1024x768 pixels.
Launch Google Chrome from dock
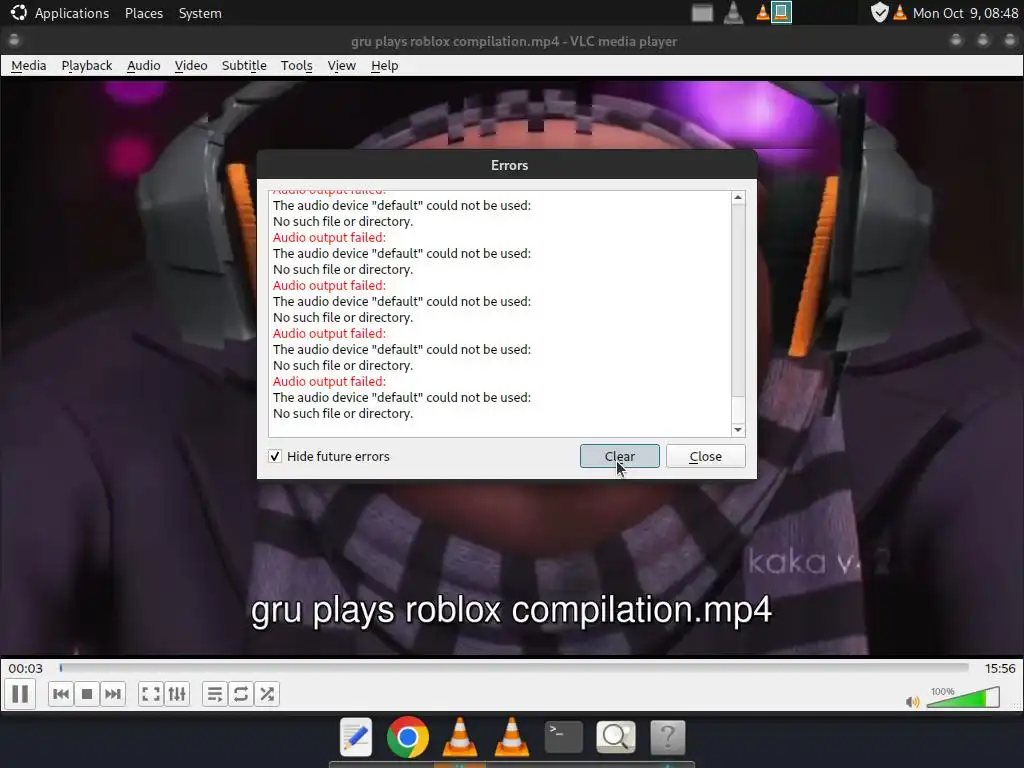[408, 737]
